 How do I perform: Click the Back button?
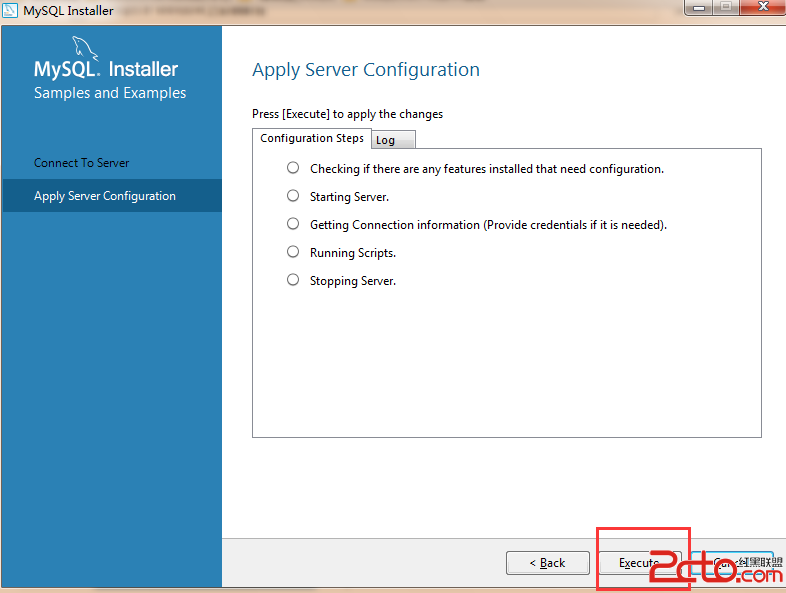[x=547, y=563]
